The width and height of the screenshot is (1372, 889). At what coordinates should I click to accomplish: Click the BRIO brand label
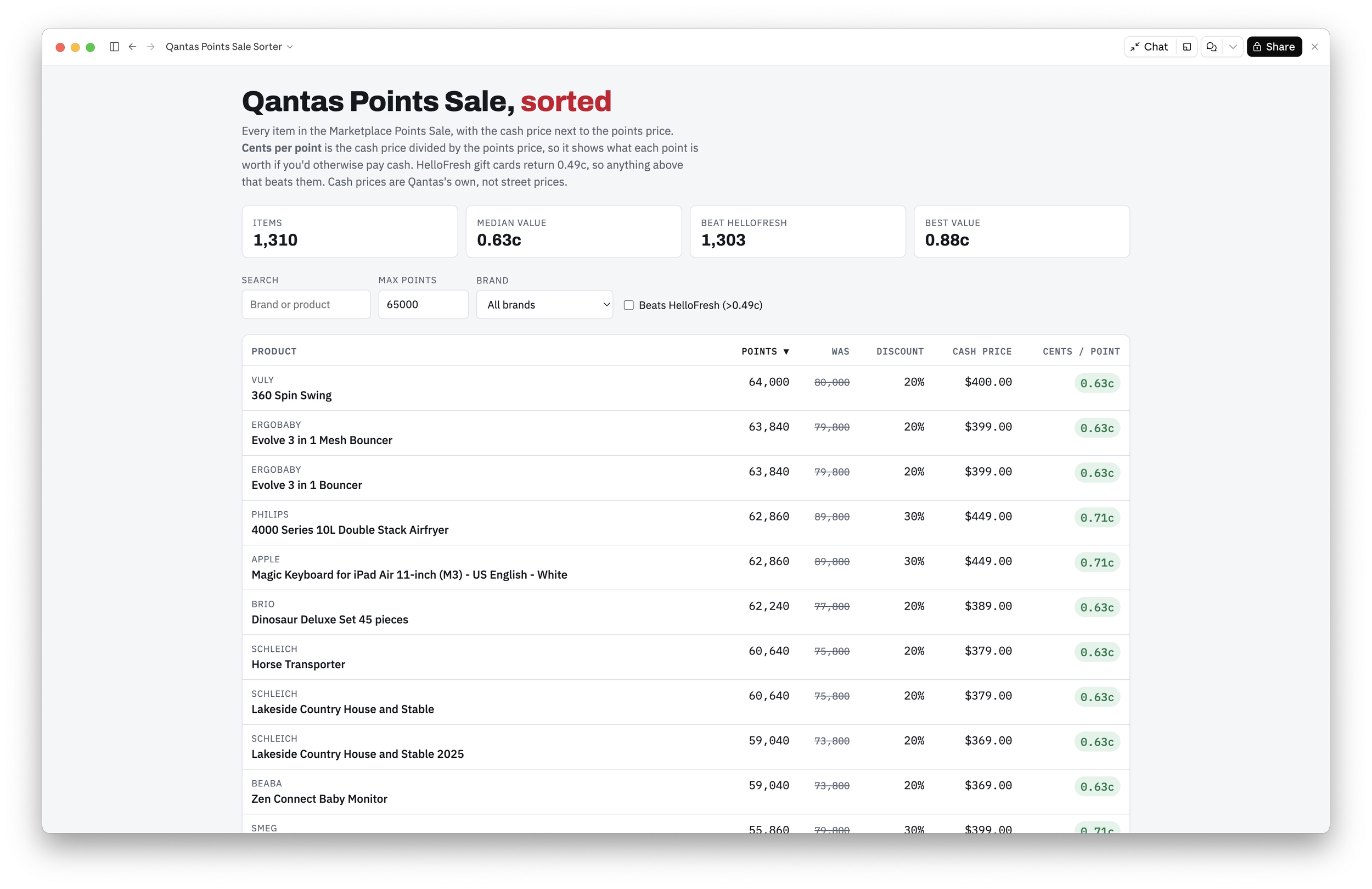(263, 604)
